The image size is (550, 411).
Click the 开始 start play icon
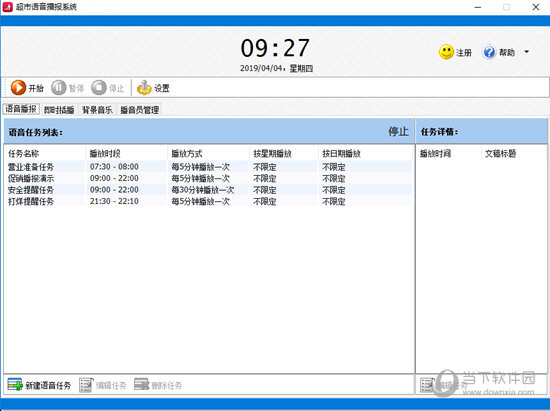[18, 88]
